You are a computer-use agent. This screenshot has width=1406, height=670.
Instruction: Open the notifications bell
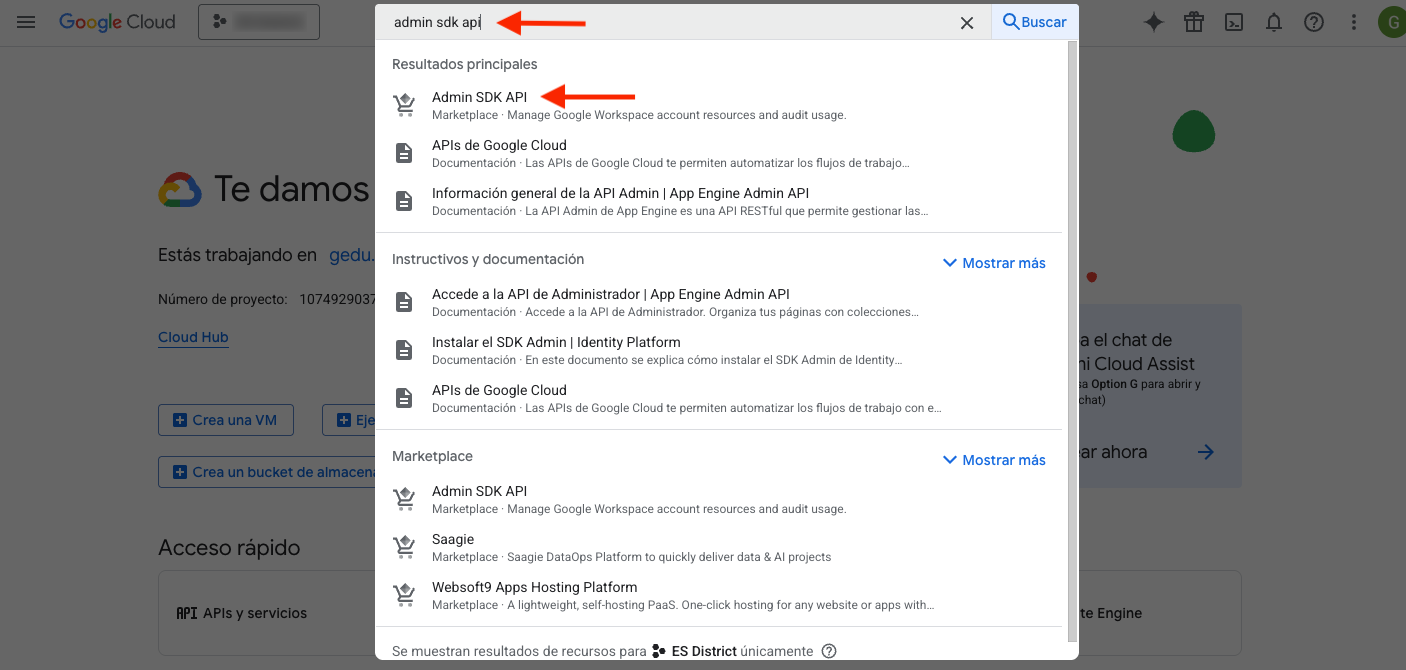click(1274, 22)
